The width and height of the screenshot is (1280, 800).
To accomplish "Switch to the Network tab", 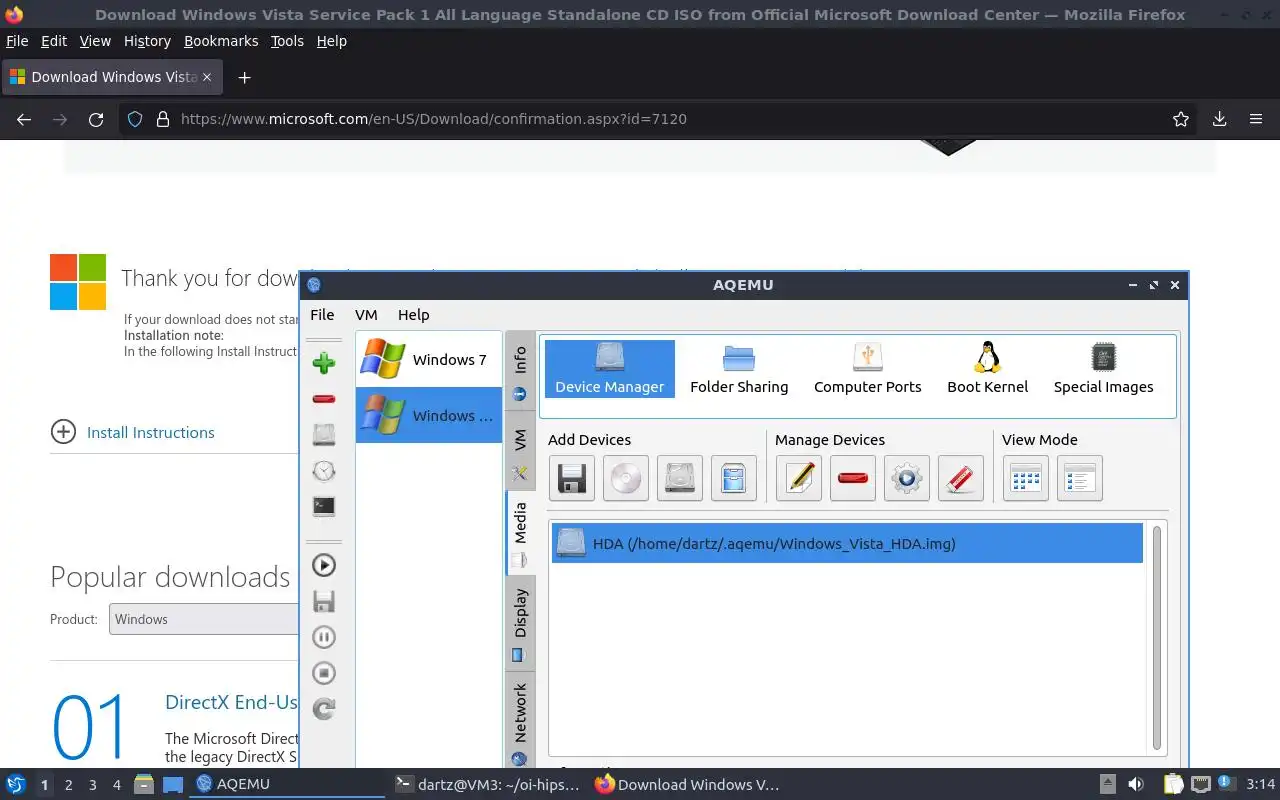I will [520, 722].
